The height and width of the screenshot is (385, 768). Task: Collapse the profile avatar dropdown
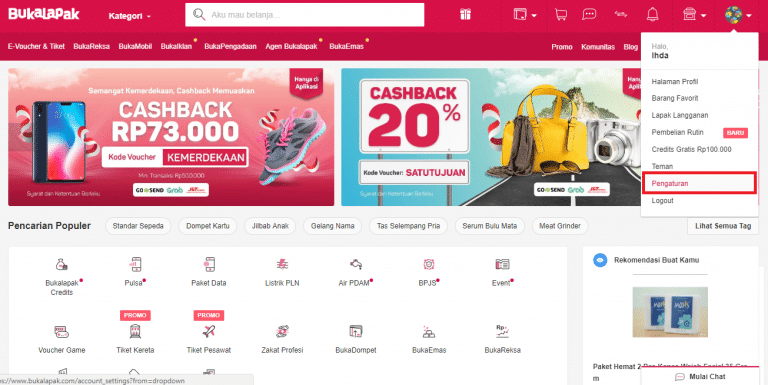(738, 15)
